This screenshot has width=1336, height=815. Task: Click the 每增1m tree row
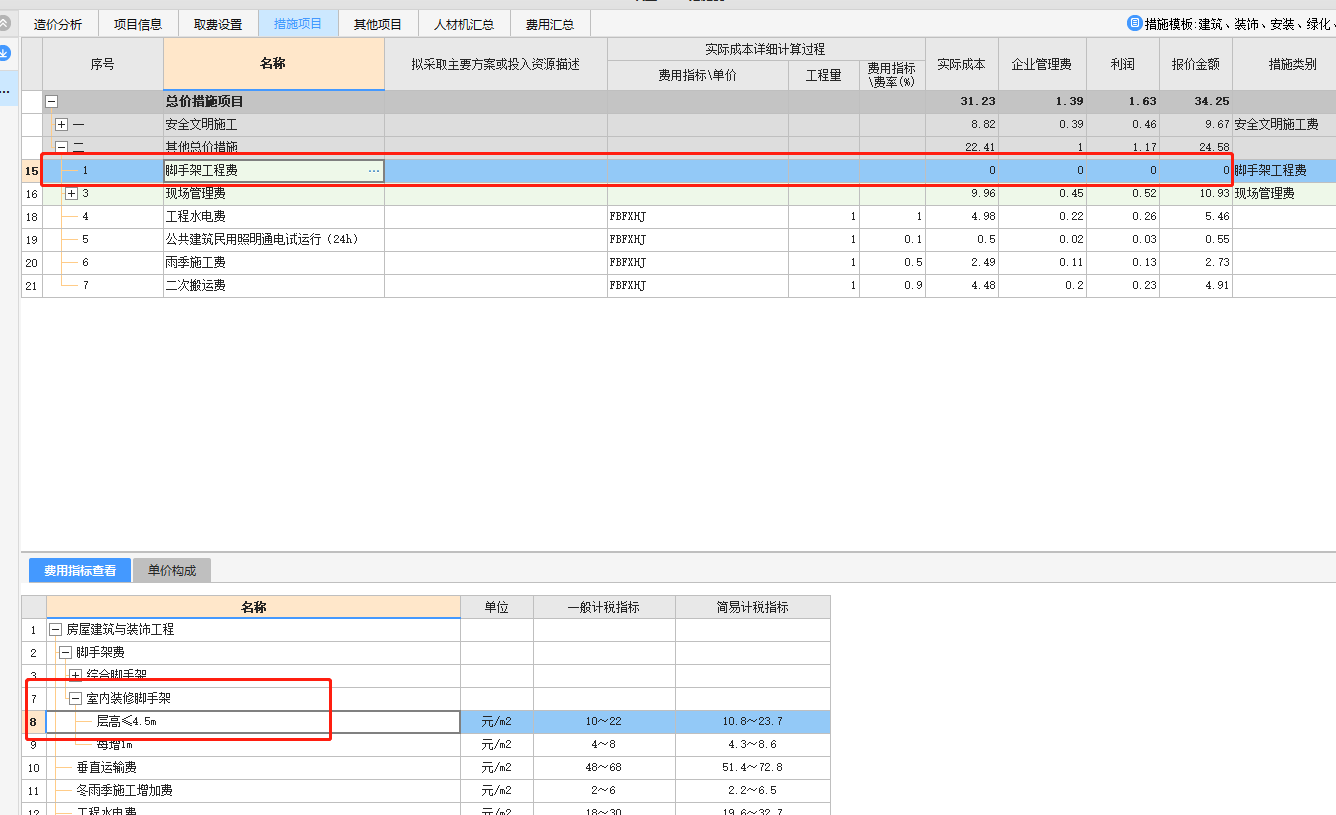[x=253, y=744]
